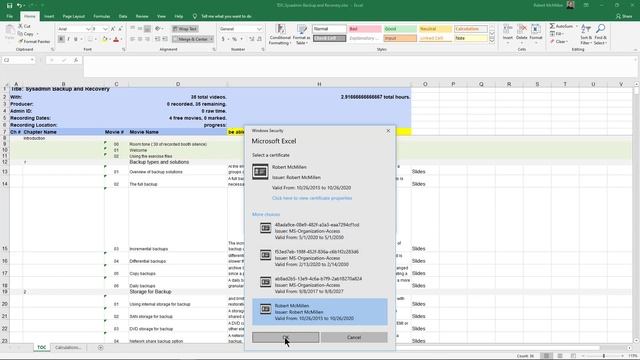Apply the Note cell style
640x360 pixels.
[471, 38]
